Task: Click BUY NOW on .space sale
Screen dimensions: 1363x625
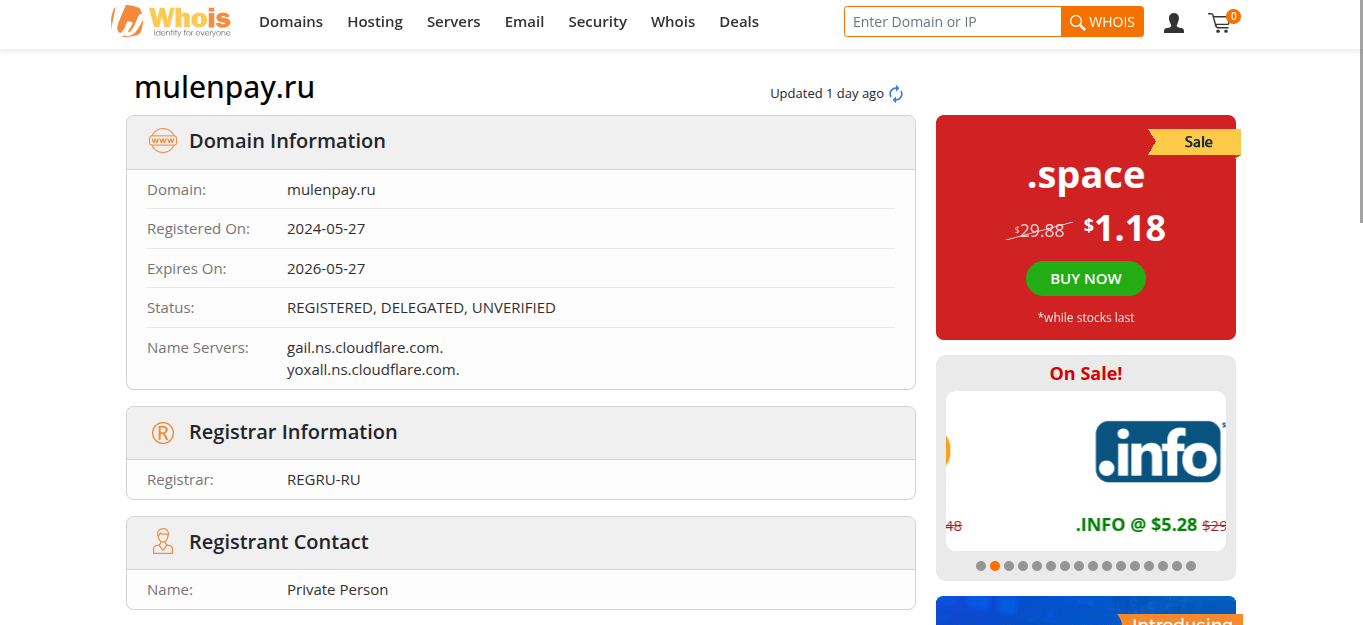Action: (x=1085, y=279)
